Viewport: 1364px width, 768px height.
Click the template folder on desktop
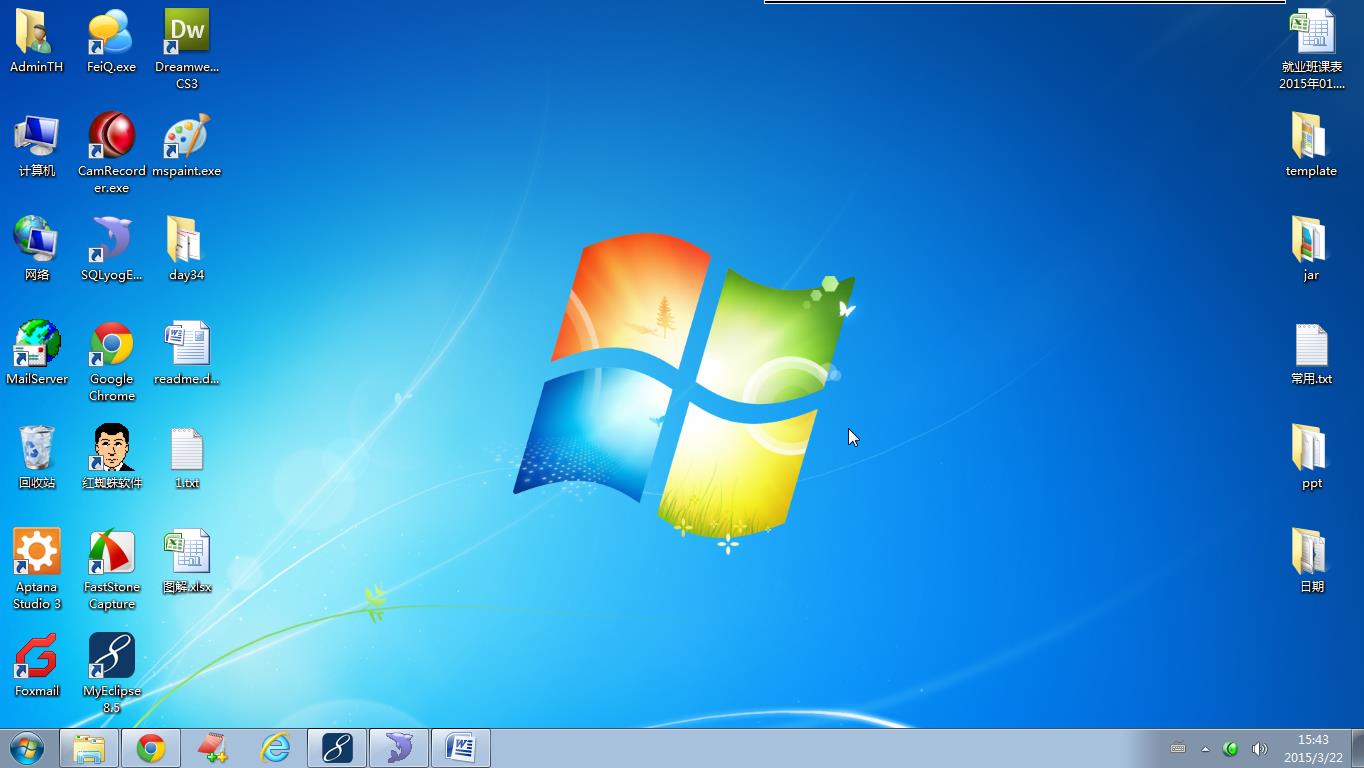point(1311,138)
